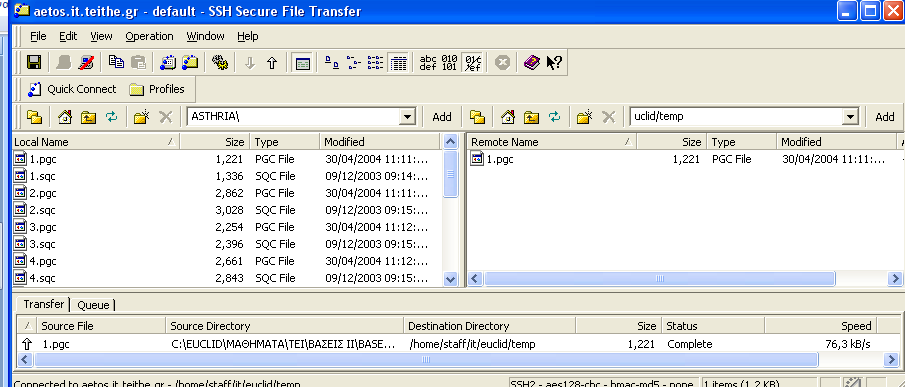Switch to details view
The width and height of the screenshot is (905, 387).
pyautogui.click(x=398, y=63)
